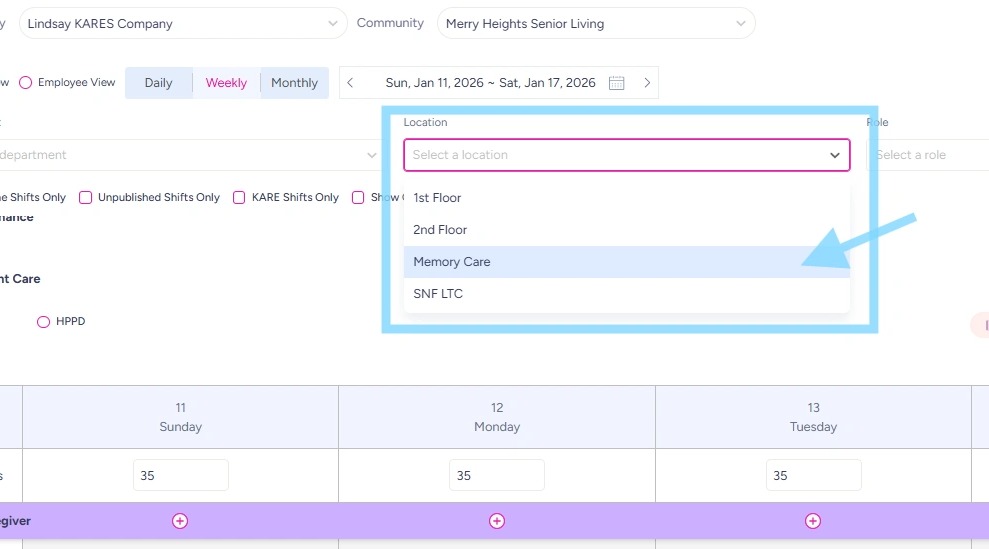Click the Sunday census input field
Viewport: 989px width, 549px height.
pyautogui.click(x=180, y=475)
